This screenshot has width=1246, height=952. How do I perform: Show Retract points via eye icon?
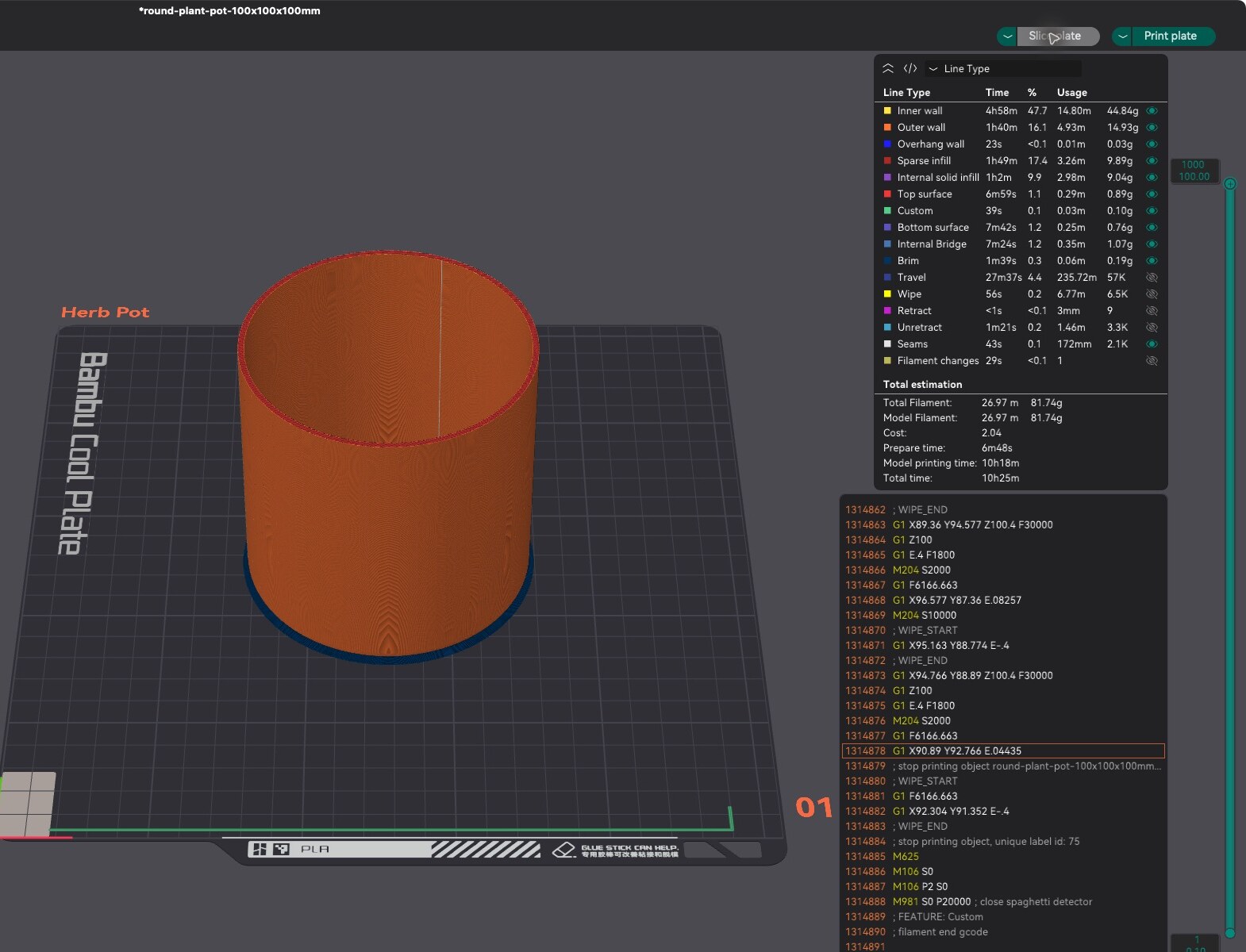point(1152,311)
